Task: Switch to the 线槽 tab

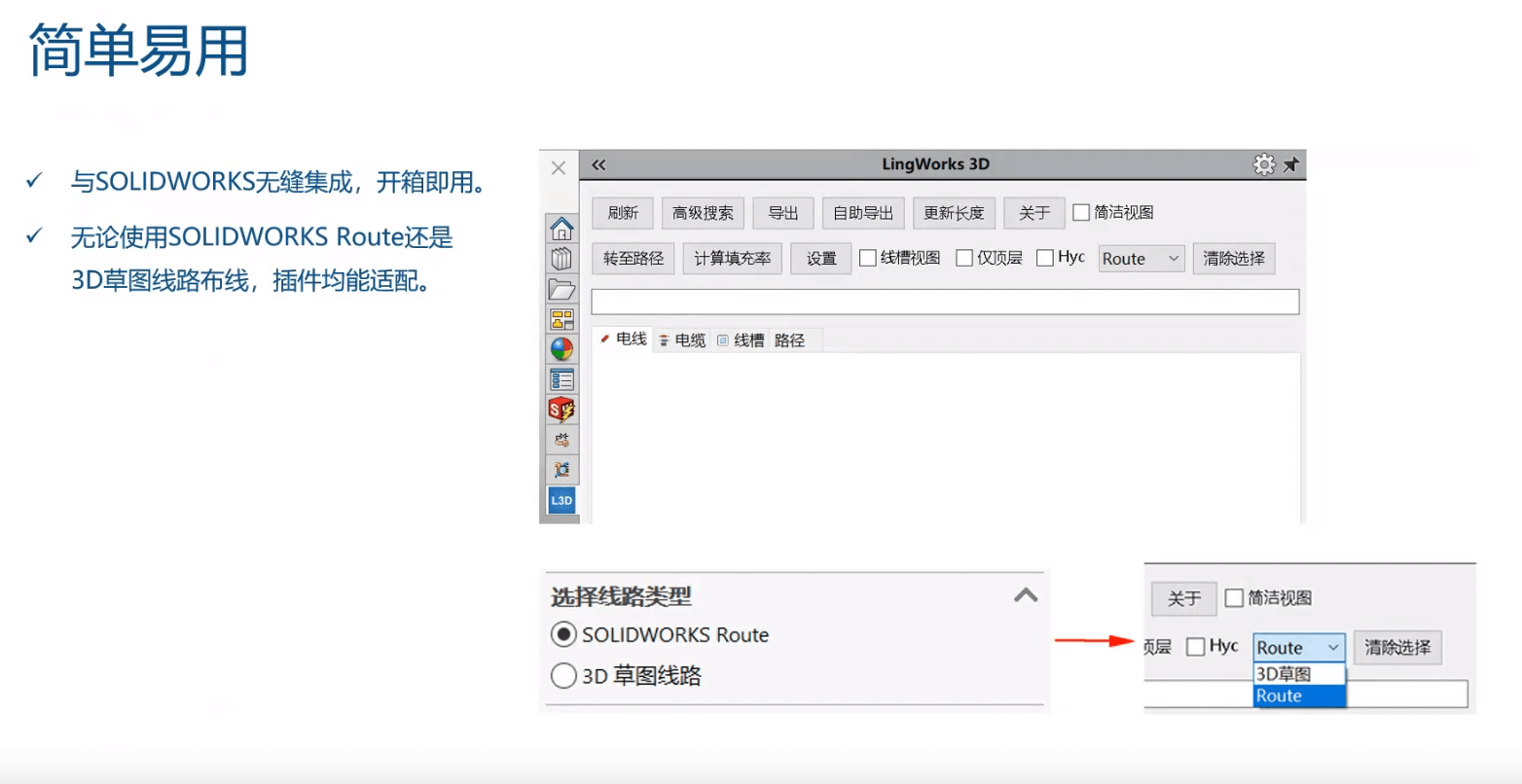Action: tap(741, 339)
